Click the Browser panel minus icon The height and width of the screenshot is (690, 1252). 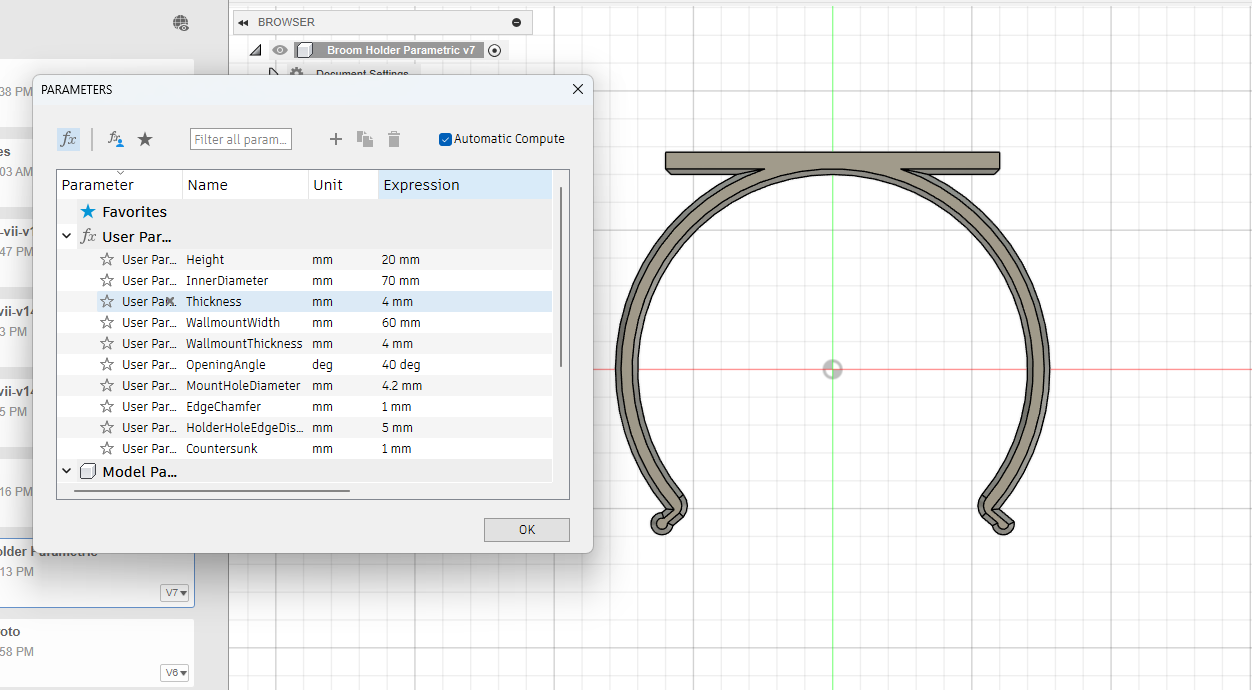[516, 22]
